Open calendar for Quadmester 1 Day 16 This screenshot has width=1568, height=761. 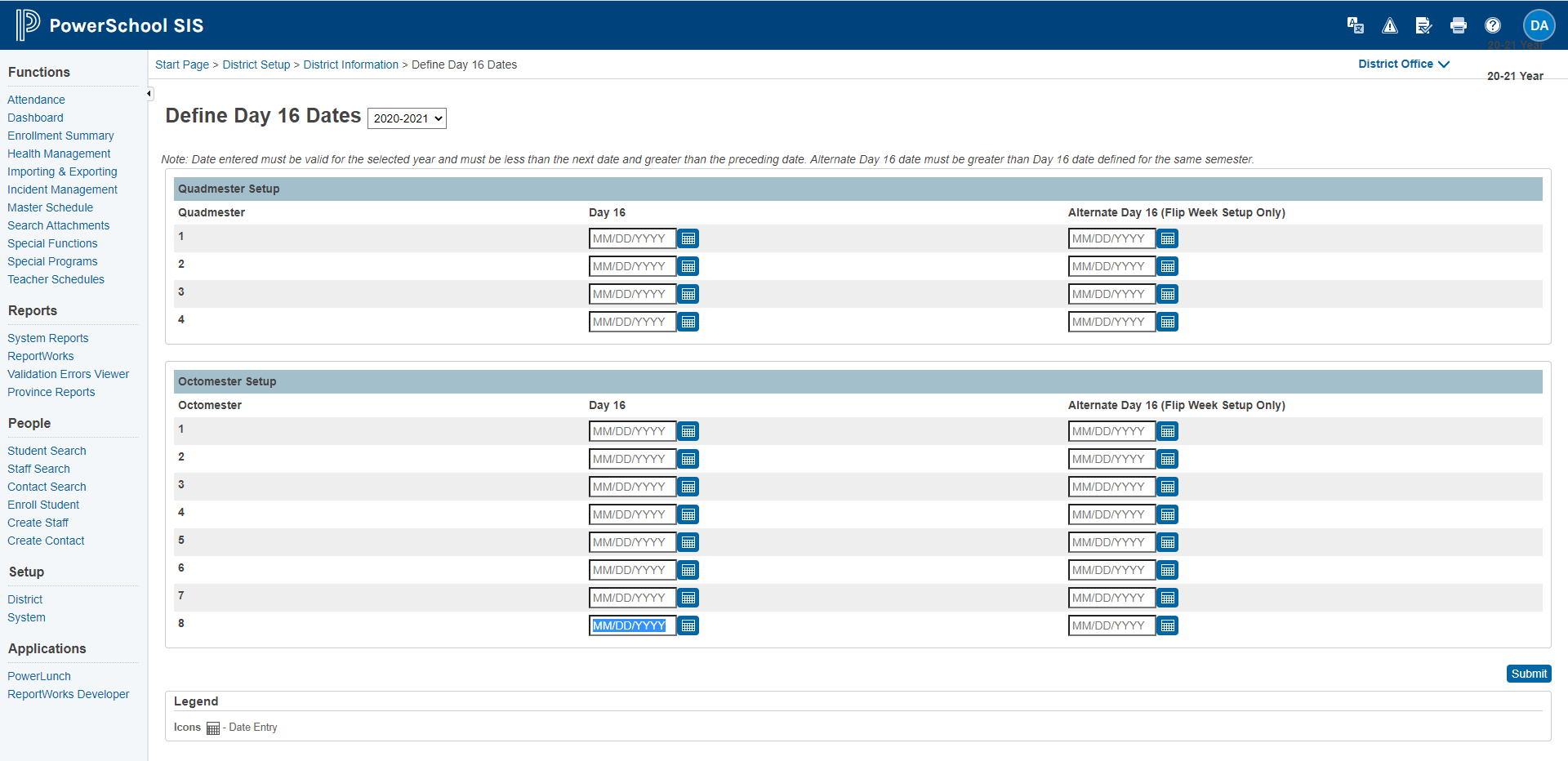pyautogui.click(x=688, y=238)
